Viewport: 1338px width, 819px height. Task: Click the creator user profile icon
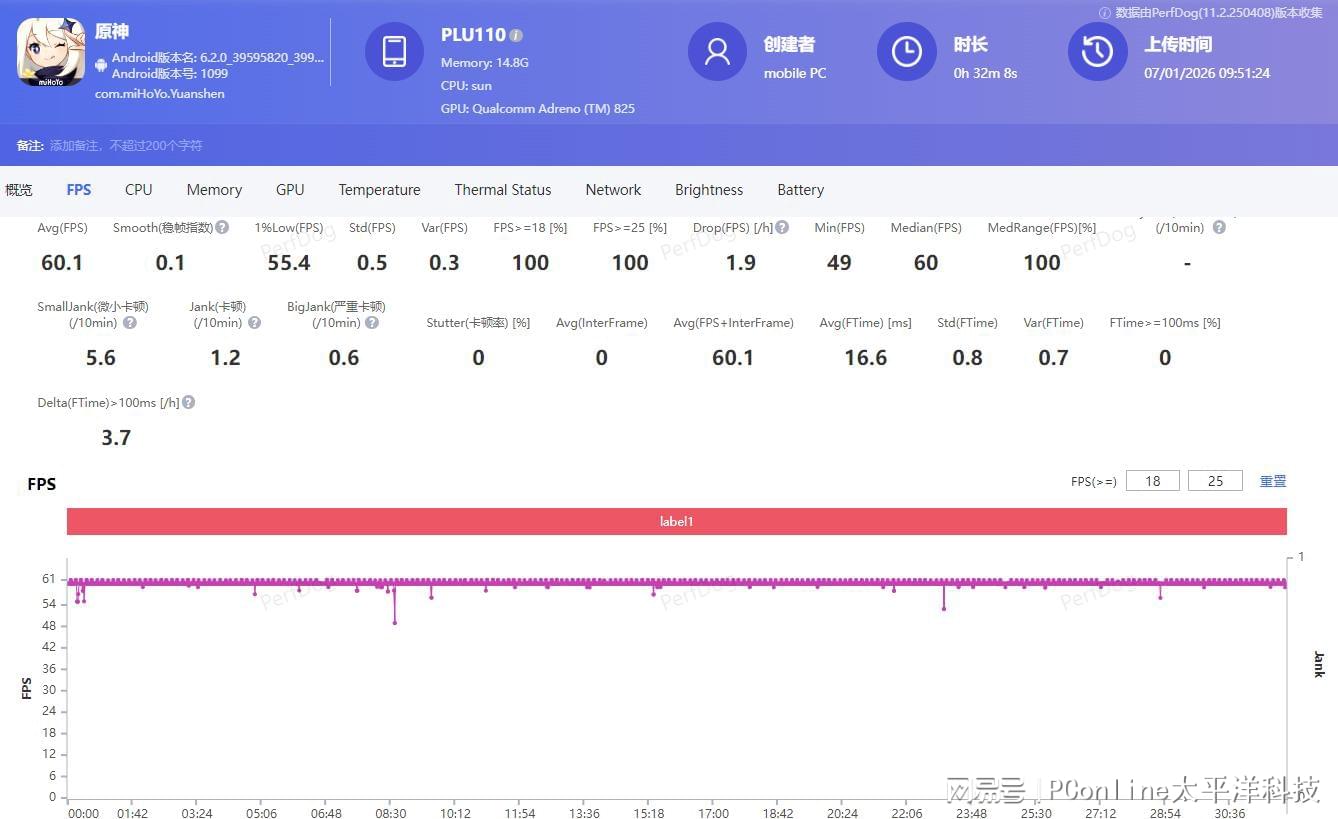click(717, 52)
